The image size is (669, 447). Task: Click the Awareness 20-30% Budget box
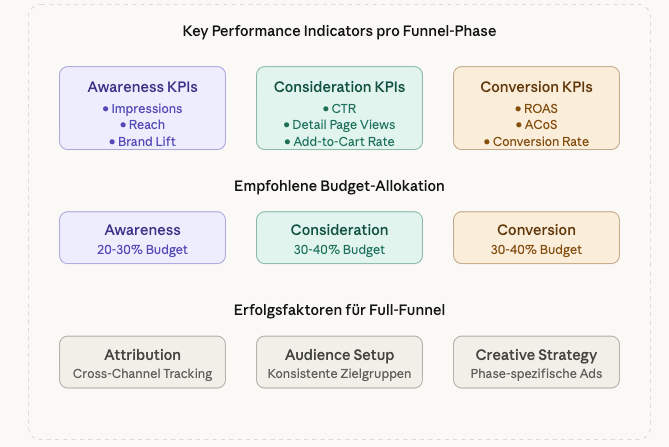142,238
